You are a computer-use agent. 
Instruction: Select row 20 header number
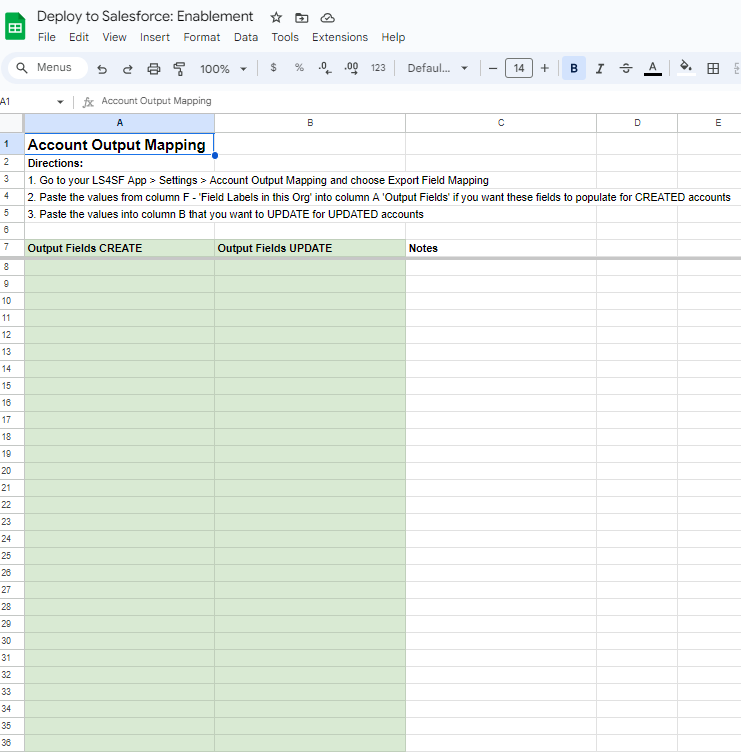click(12, 470)
